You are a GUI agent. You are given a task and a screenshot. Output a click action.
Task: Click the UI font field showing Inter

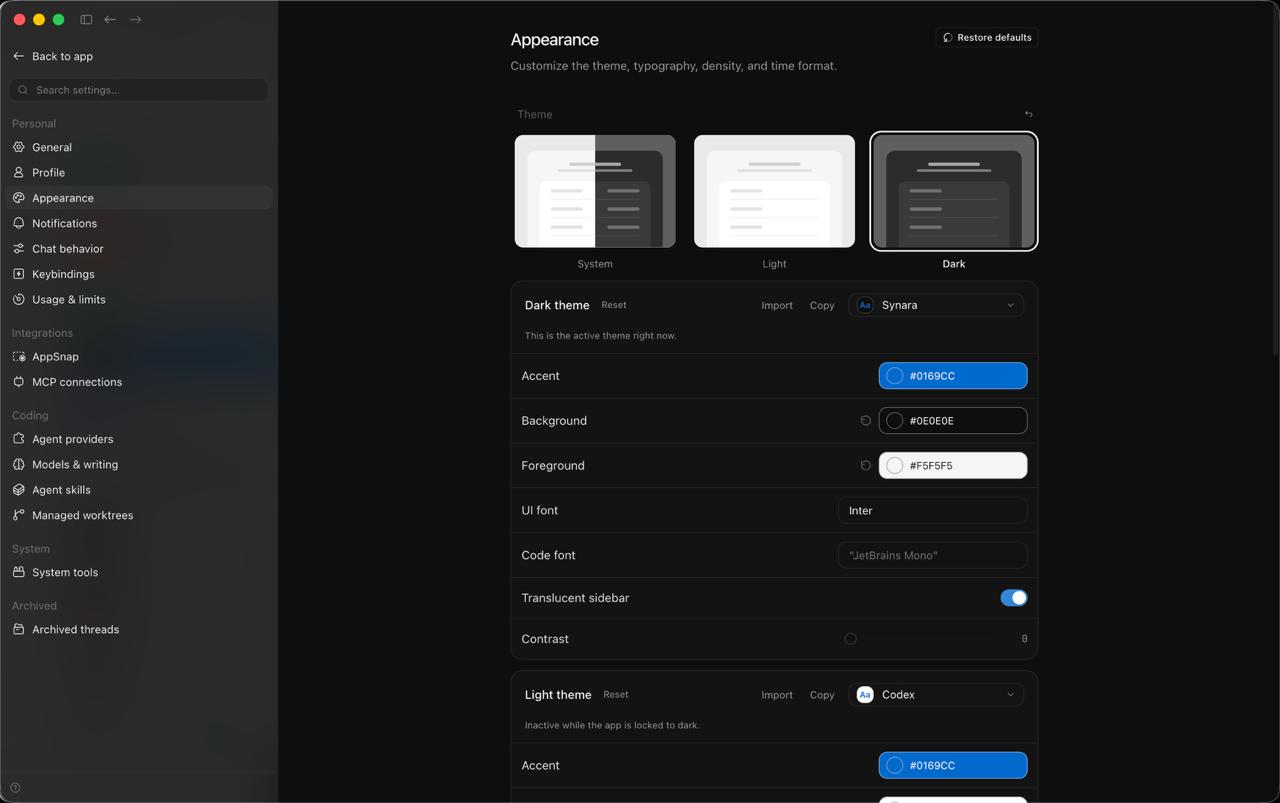(x=932, y=510)
